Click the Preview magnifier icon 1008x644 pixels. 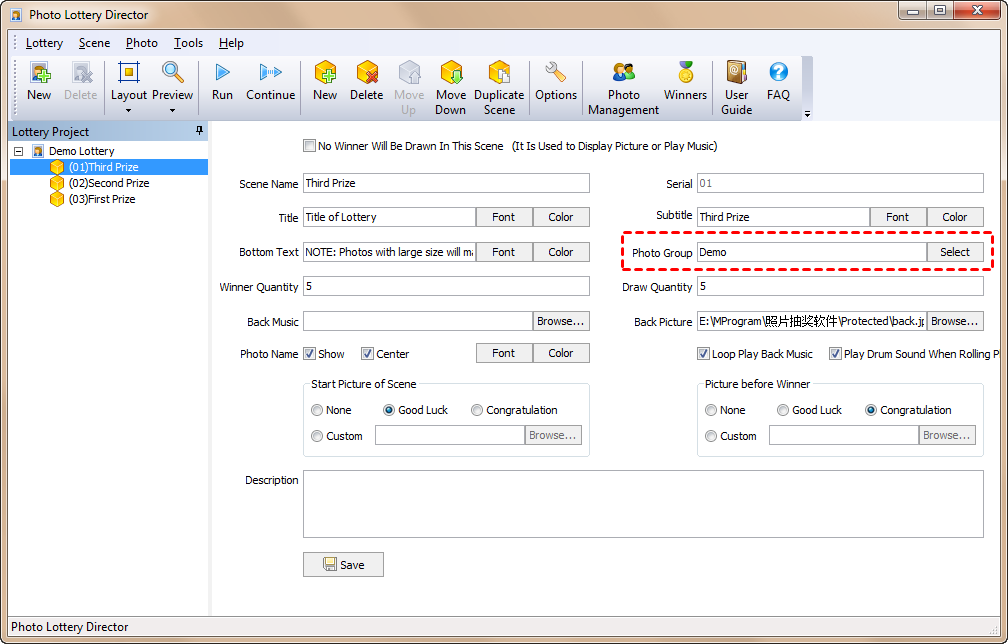tap(172, 73)
